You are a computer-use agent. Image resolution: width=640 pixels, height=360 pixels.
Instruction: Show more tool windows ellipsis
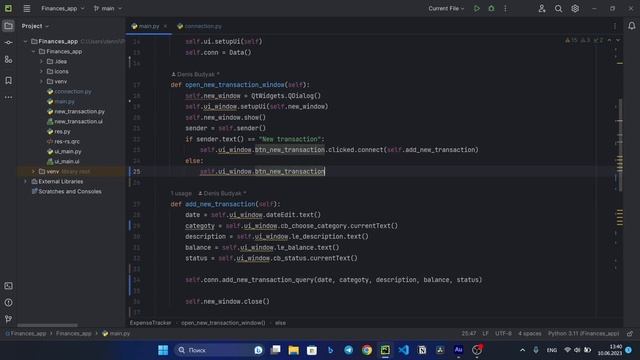(x=8, y=98)
